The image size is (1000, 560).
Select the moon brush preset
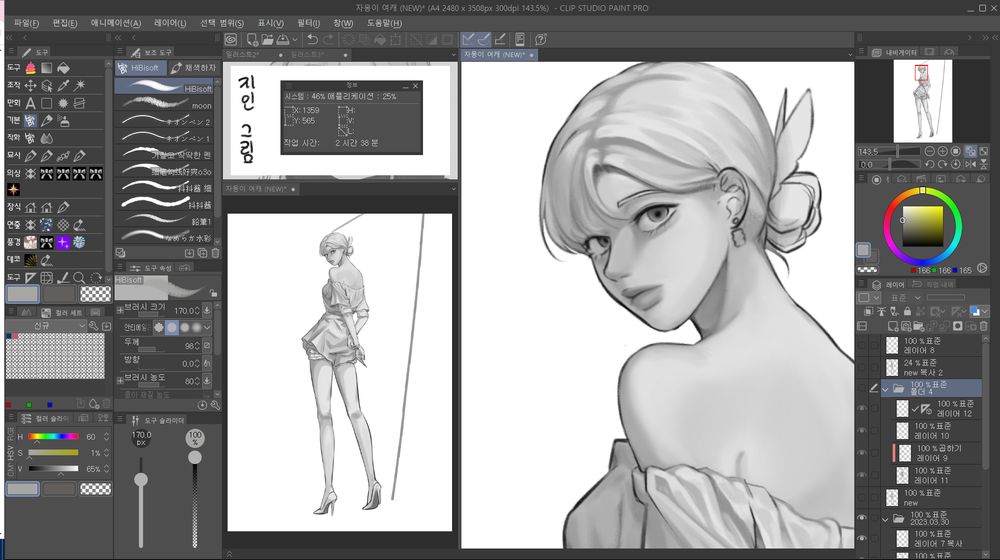tap(164, 104)
